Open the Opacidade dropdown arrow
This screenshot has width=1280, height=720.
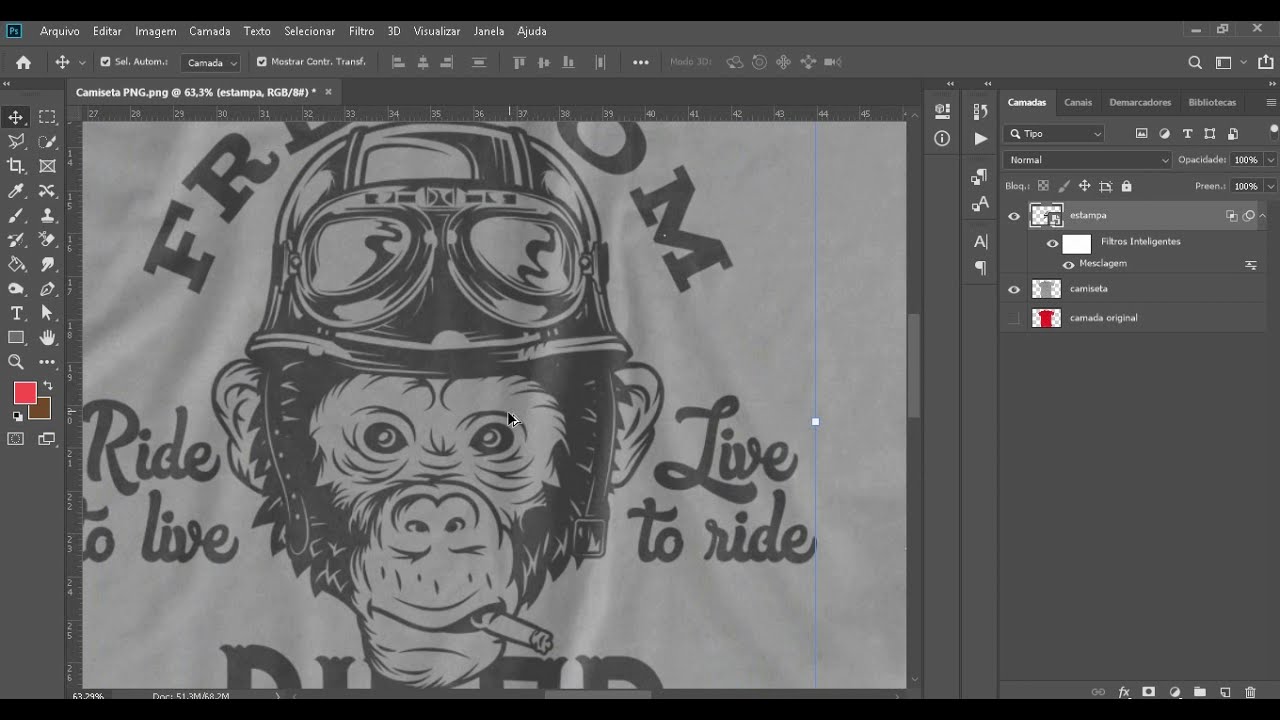point(1271,160)
